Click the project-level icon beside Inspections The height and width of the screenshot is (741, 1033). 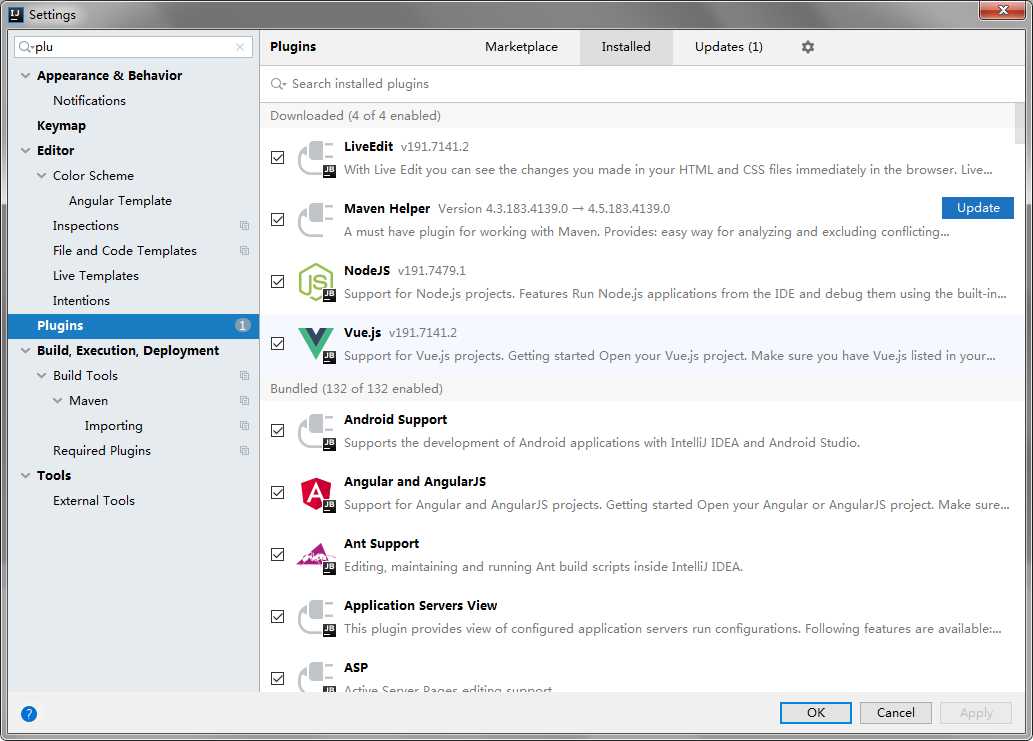coord(244,226)
